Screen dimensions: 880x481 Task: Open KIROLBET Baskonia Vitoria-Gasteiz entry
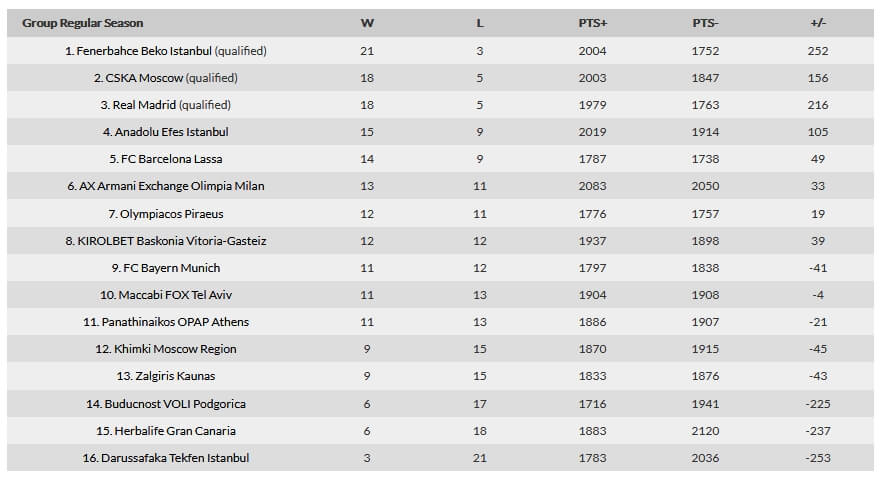(x=172, y=241)
